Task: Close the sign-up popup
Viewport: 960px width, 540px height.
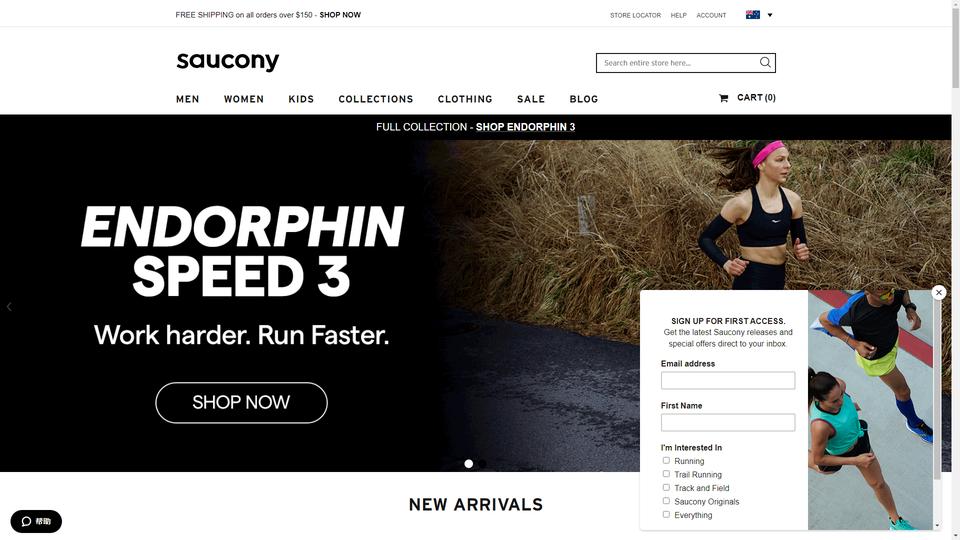Action: point(939,293)
